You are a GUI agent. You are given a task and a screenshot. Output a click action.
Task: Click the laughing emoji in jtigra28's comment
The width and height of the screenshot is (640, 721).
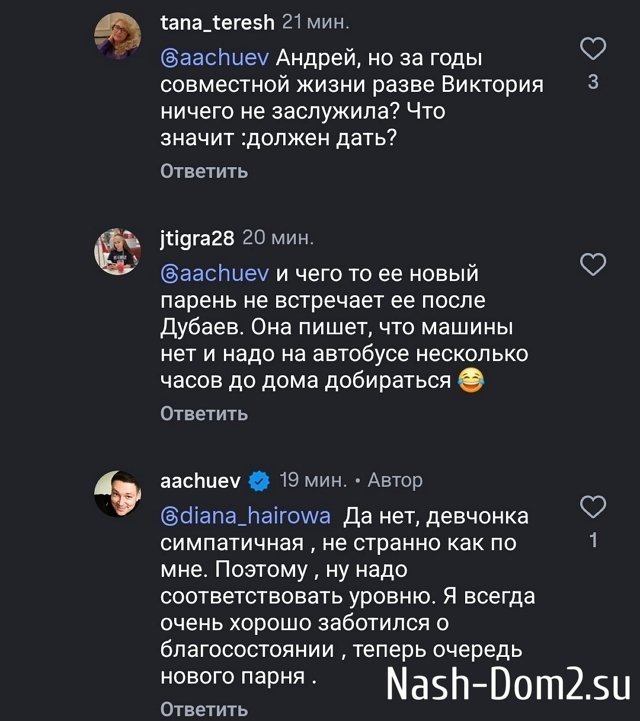coord(470,381)
